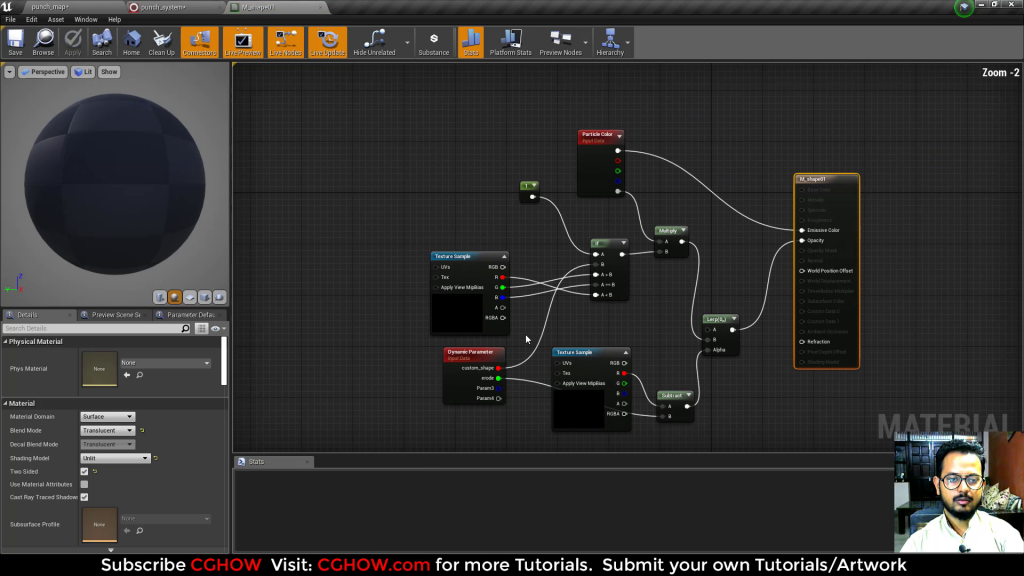
Task: Uncheck Cast Ray Traced Shadows
Action: 84,497
